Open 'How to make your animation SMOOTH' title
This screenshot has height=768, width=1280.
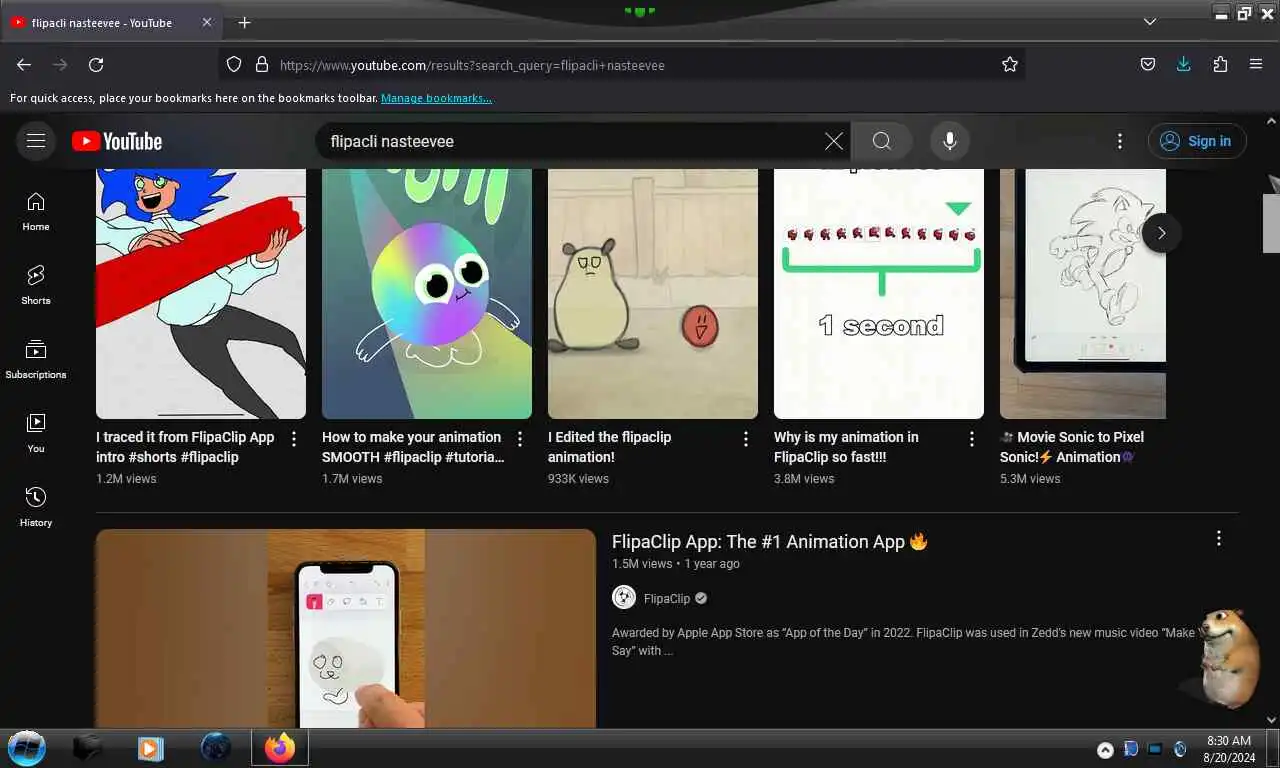[x=413, y=447]
